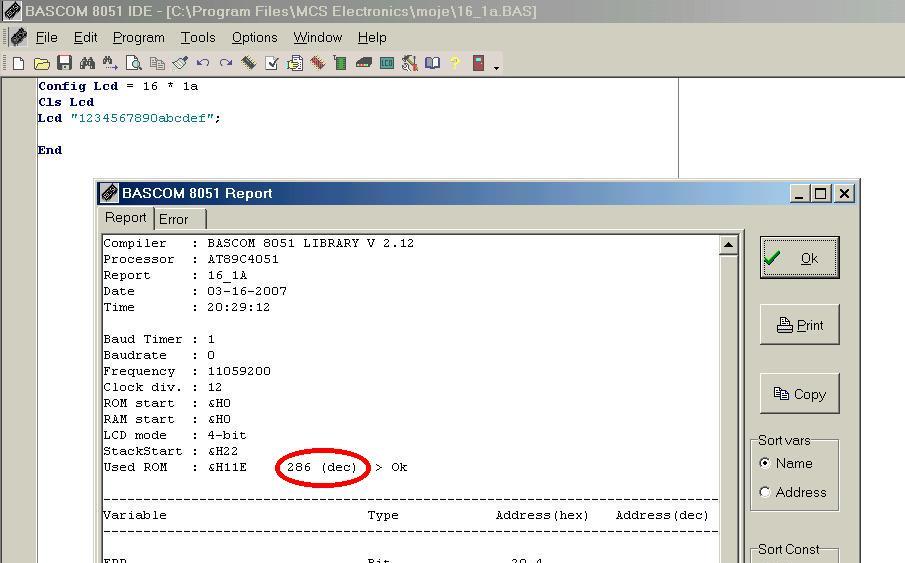Screen dimensions: 905x563
Task: Click the Print button
Action: [799, 325]
